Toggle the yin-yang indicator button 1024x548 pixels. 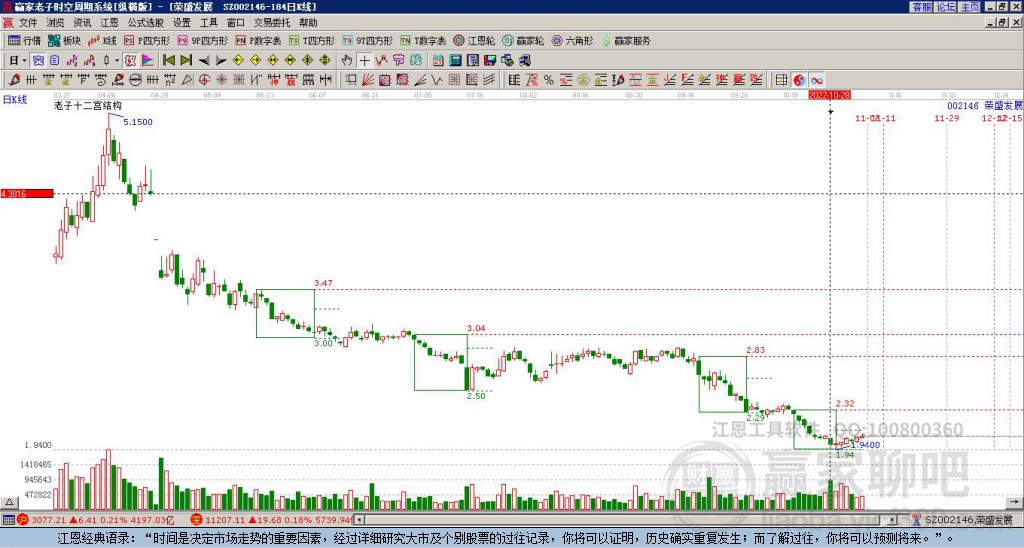tap(799, 80)
